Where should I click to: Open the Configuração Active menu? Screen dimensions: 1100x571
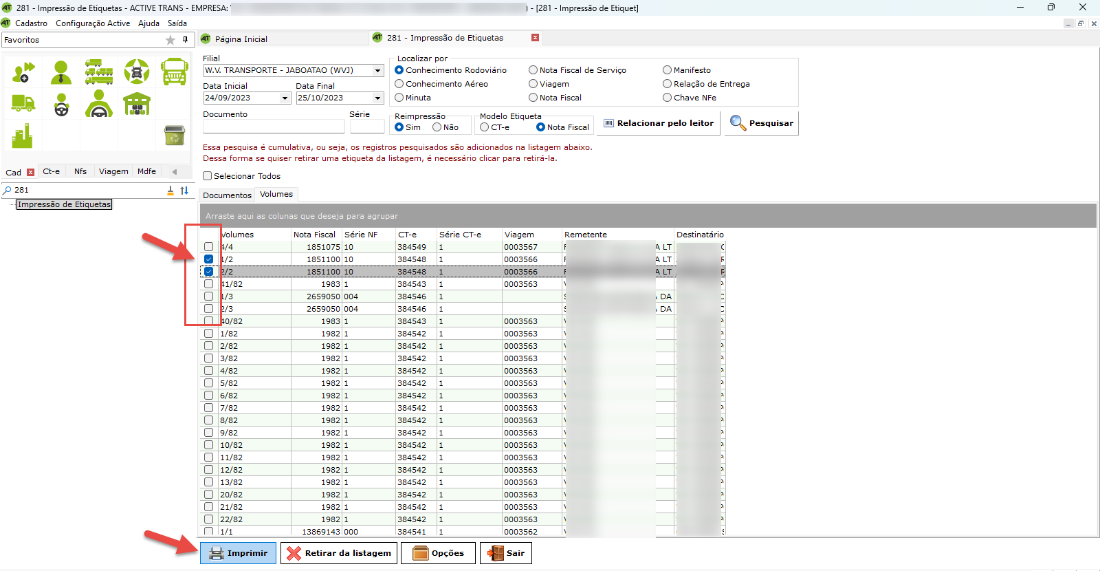pyautogui.click(x=93, y=23)
